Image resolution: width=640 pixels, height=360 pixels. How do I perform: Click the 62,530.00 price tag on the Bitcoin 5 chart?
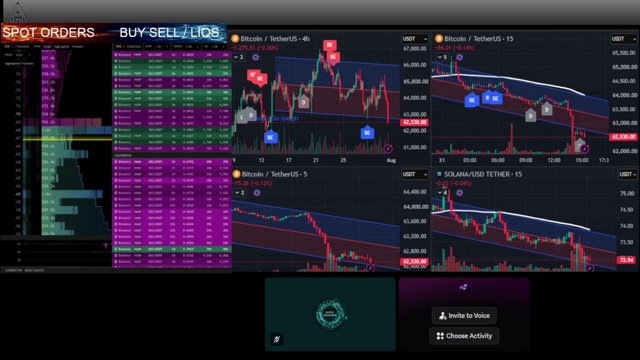(415, 261)
